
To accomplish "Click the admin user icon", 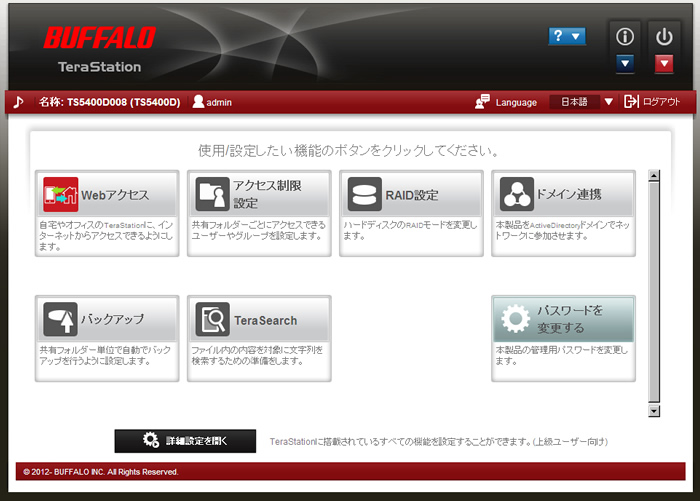I will 198,102.
